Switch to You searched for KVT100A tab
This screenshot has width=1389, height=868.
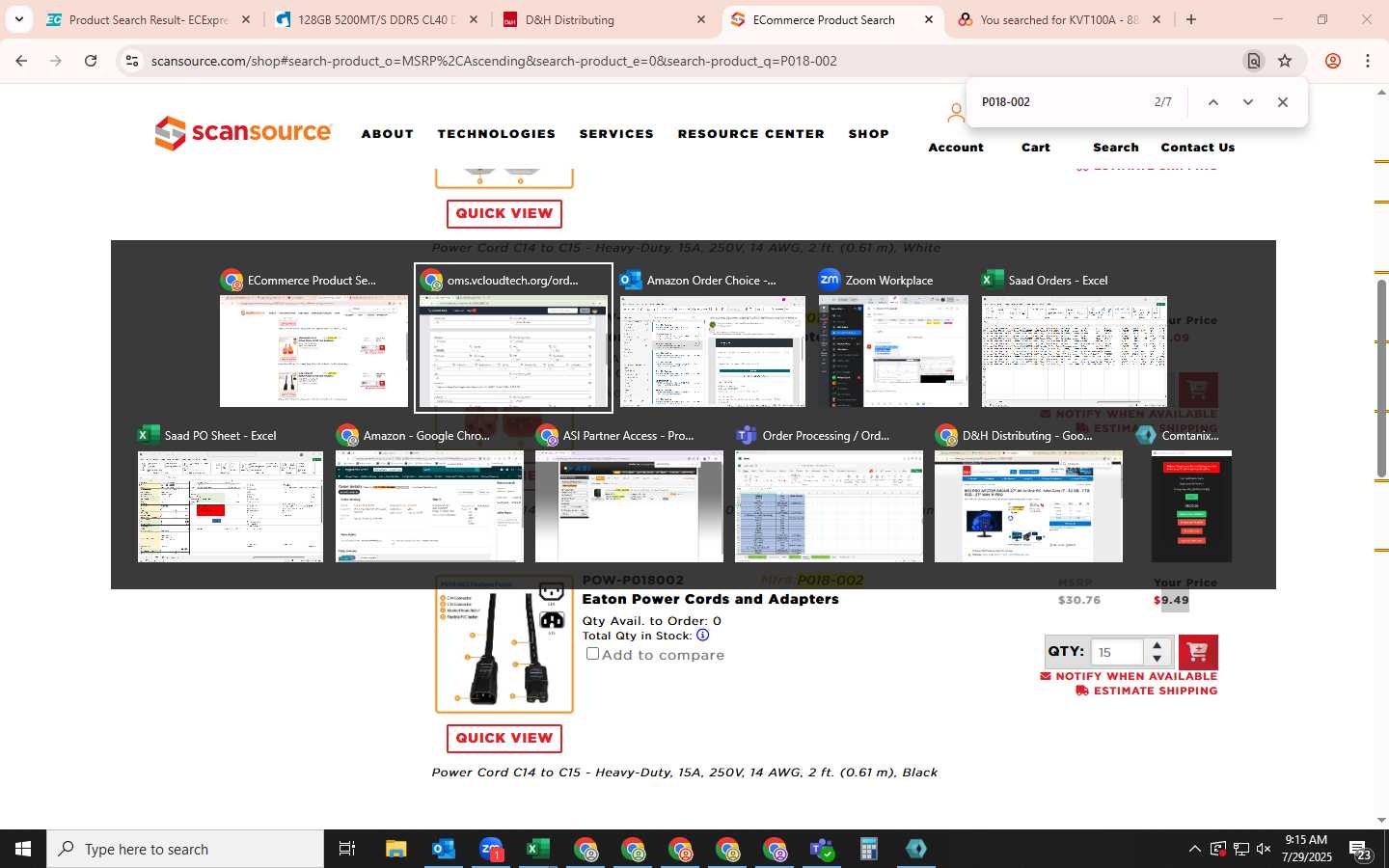pos(1059,19)
